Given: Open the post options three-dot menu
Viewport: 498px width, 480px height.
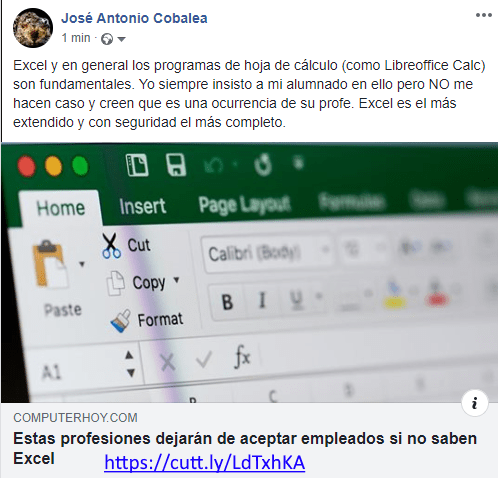Looking at the screenshot, I should tap(484, 15).
